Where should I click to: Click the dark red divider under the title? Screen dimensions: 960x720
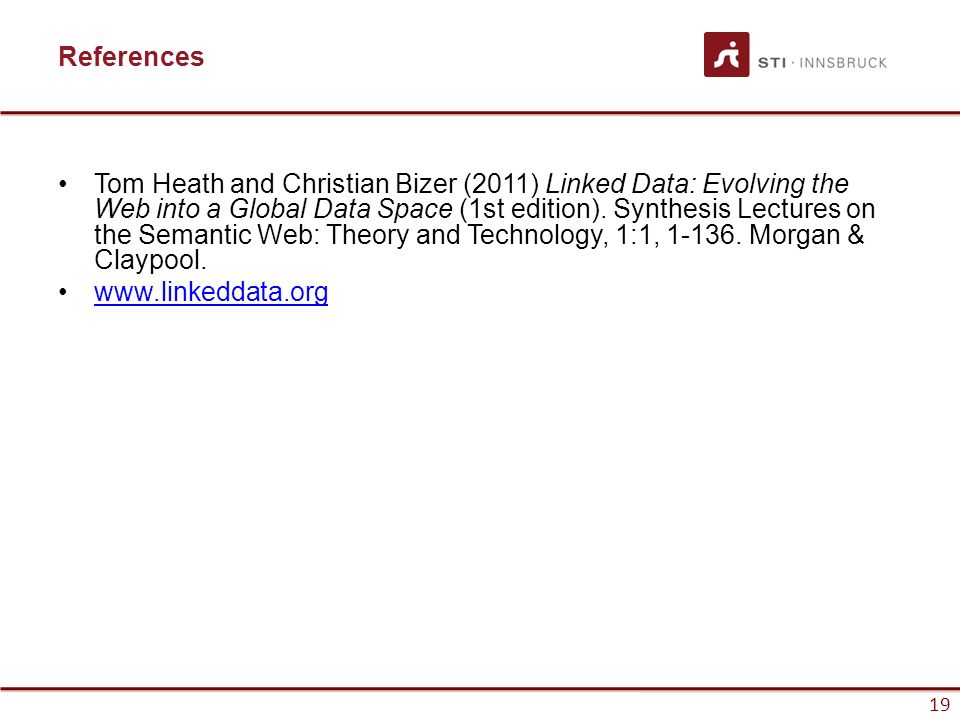tap(480, 113)
